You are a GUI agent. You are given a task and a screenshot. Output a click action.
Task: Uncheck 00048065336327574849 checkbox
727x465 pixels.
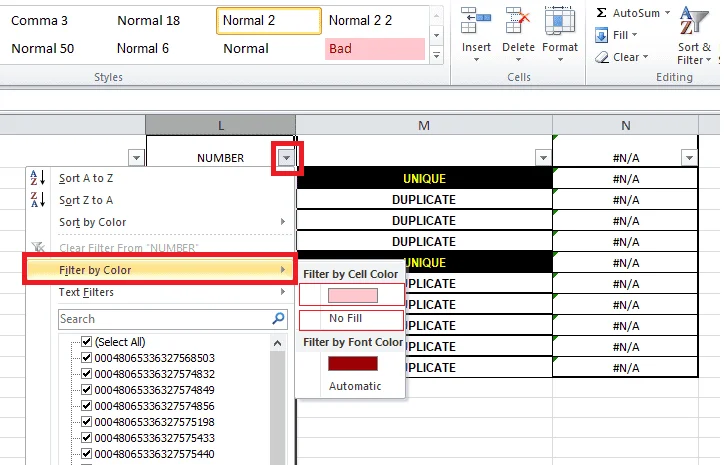coord(86,389)
